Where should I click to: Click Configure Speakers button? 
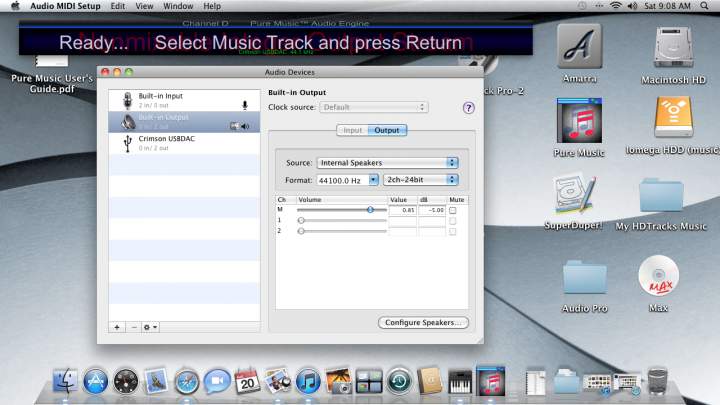tap(423, 322)
